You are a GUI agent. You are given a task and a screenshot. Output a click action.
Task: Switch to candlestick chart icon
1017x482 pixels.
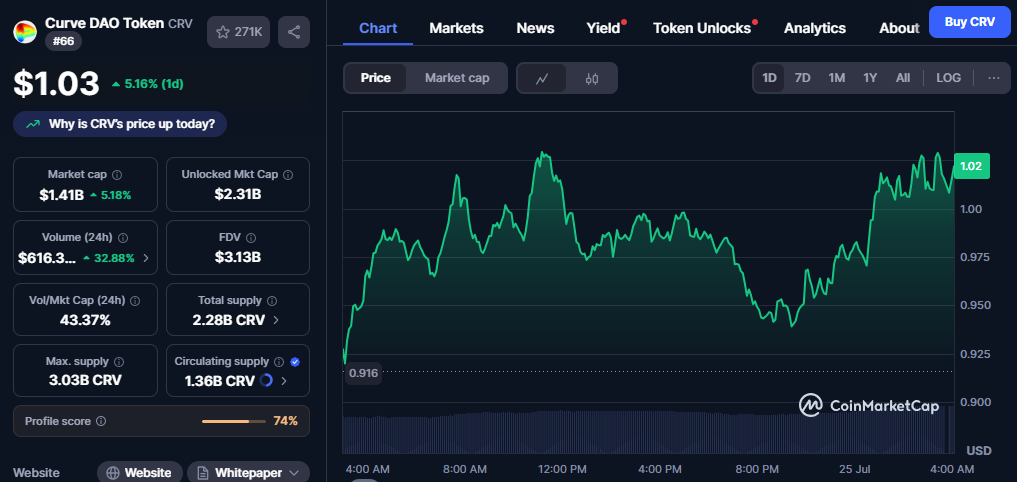point(591,78)
